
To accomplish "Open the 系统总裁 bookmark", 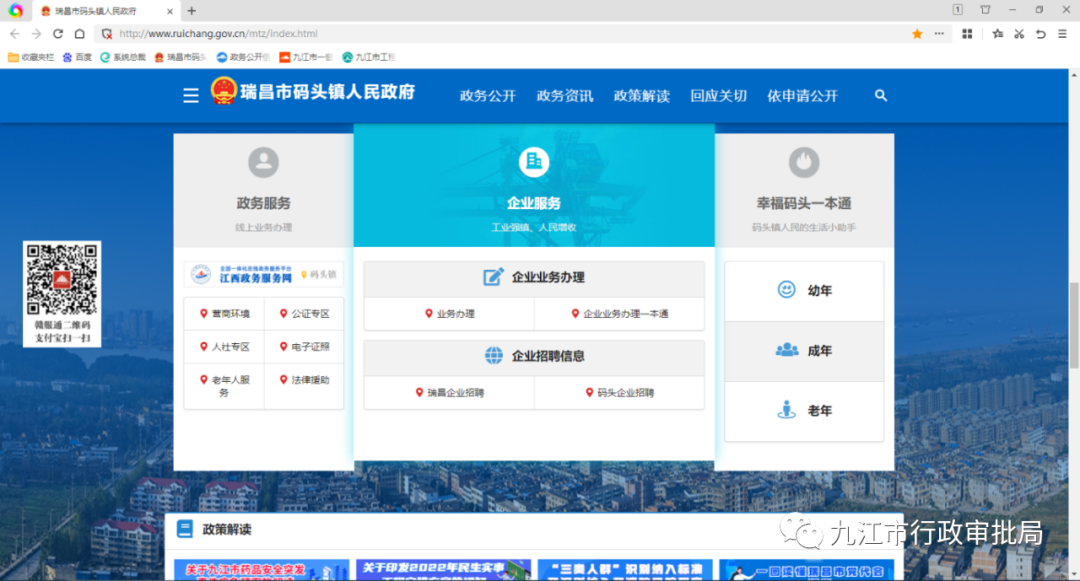I will point(123,57).
